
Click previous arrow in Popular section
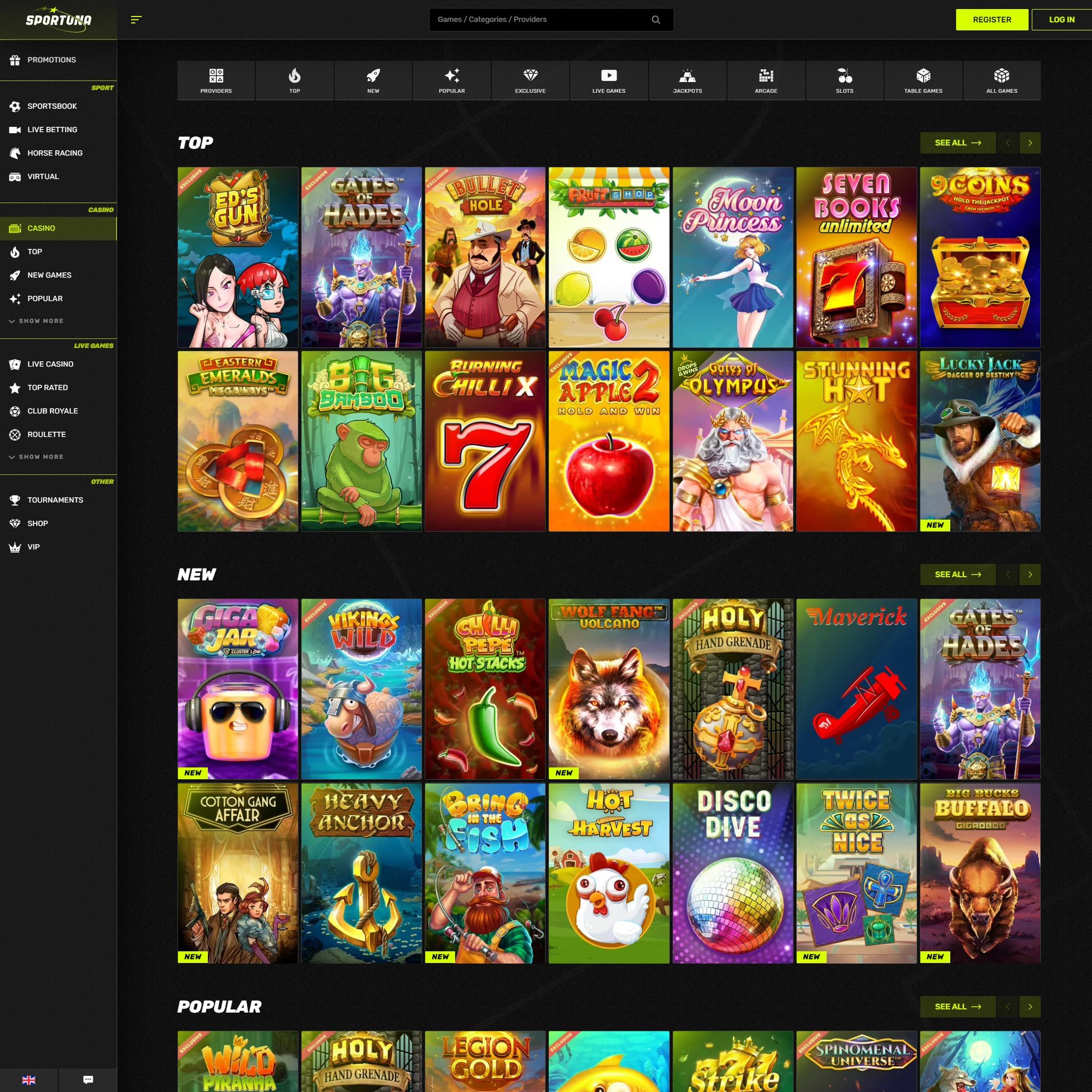click(x=1007, y=1007)
